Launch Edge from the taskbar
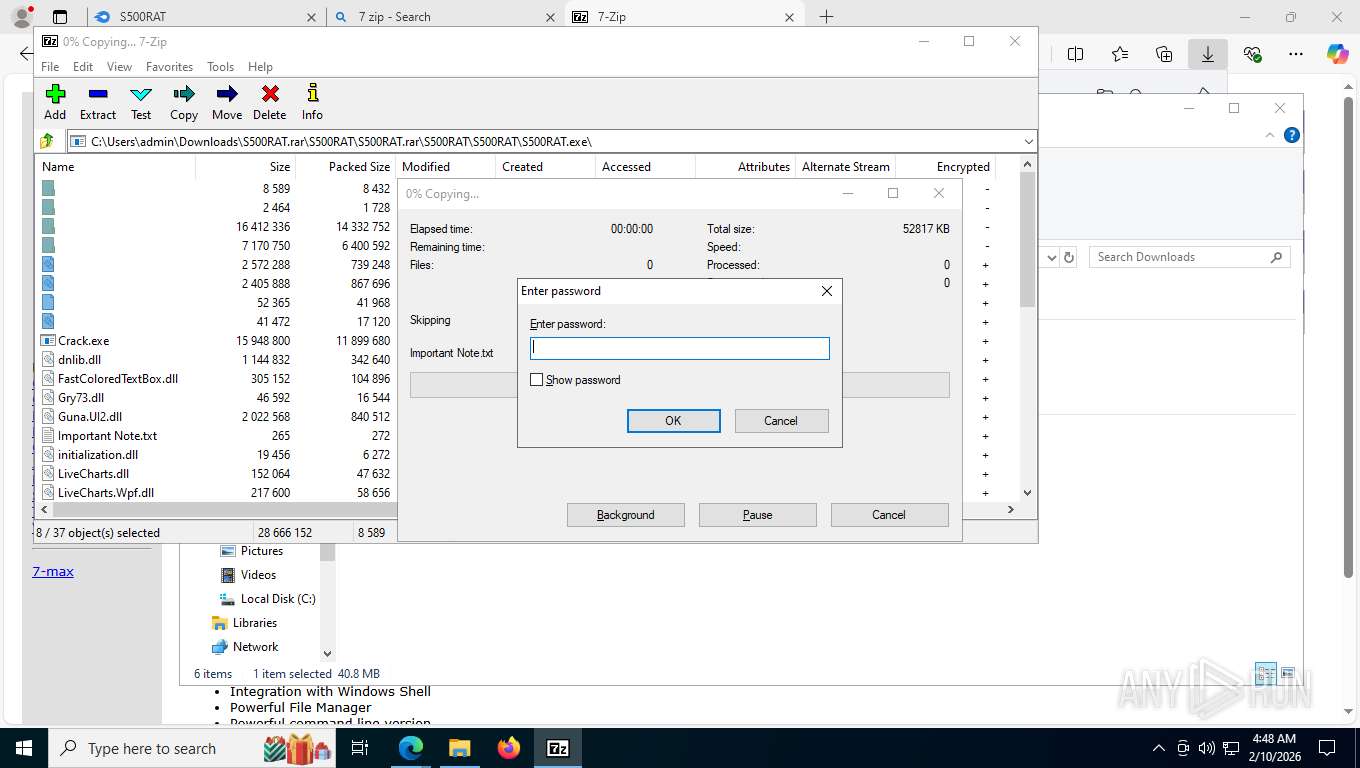Image resolution: width=1360 pixels, height=768 pixels. click(411, 748)
